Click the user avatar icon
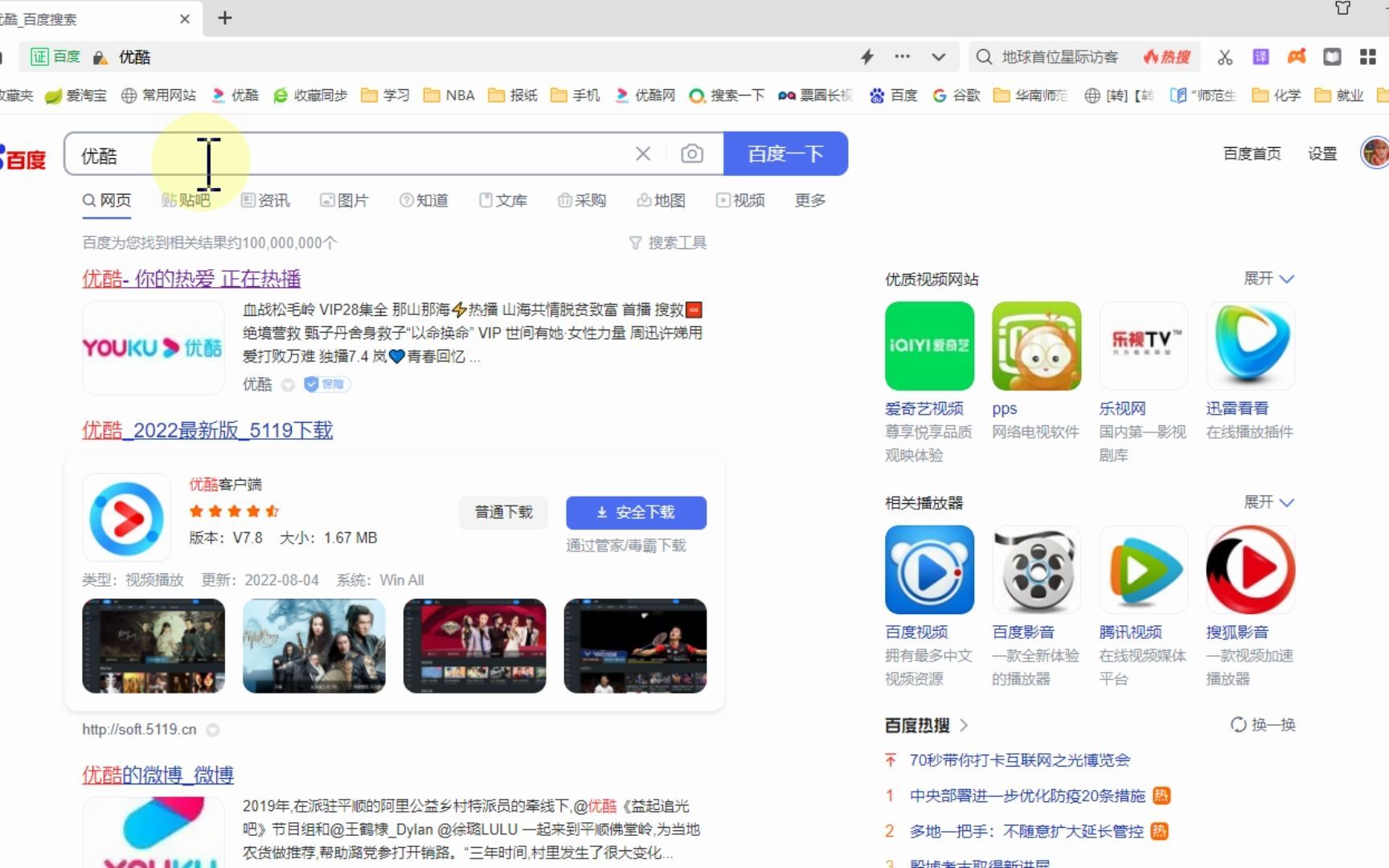Image resolution: width=1389 pixels, height=868 pixels. point(1375,153)
